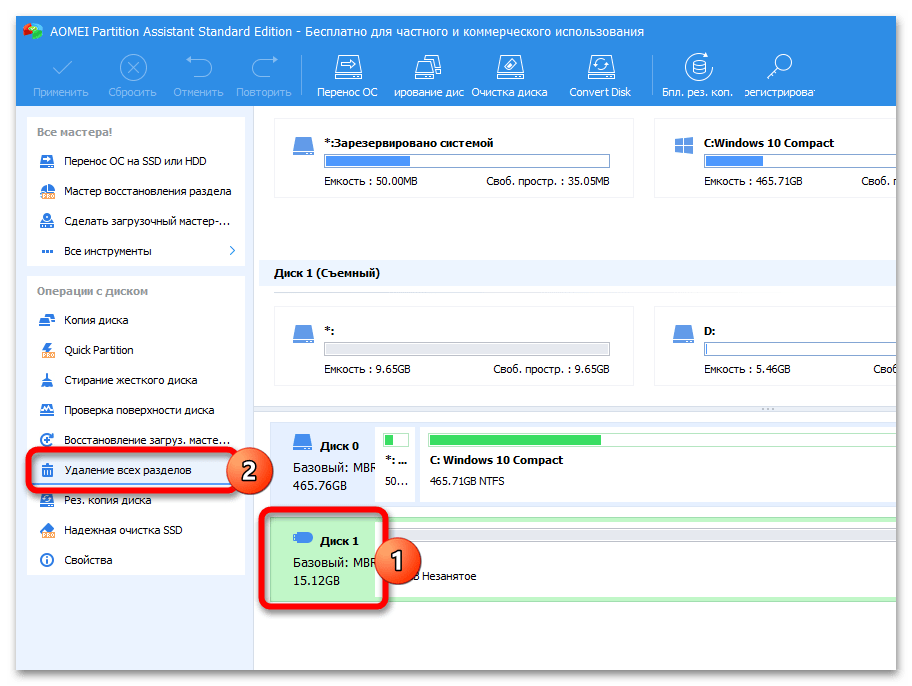The image size is (912, 686).
Task: Open Disk Copy (Копия диска) operation
Action: [96, 320]
